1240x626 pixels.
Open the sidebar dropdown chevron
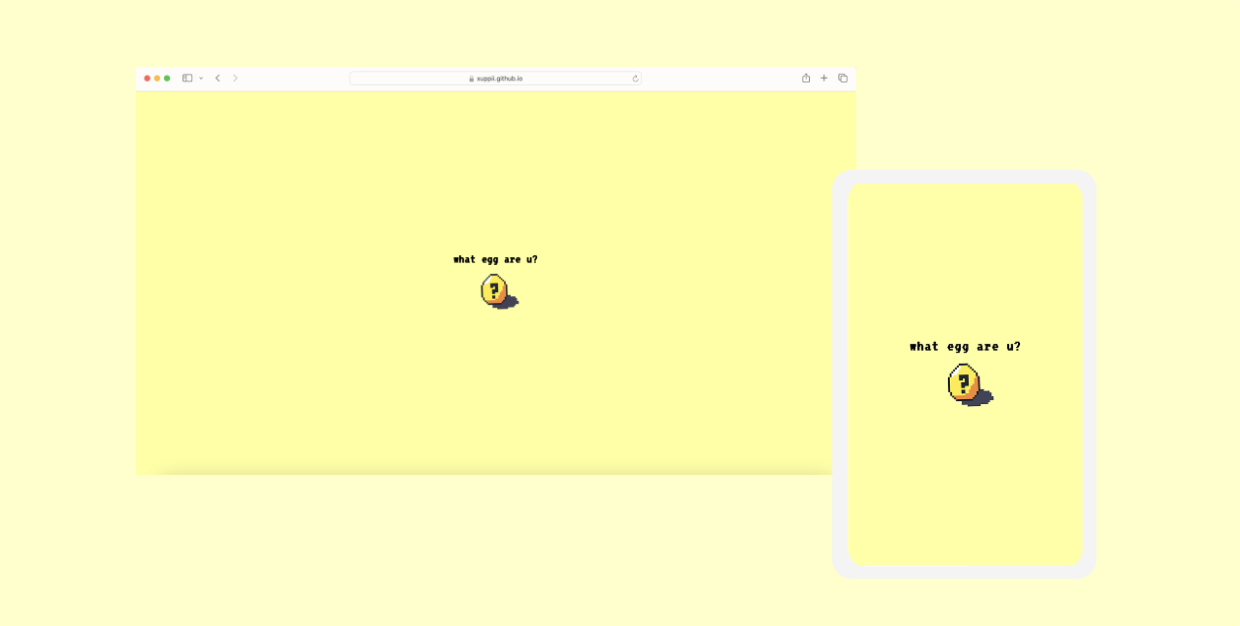201,78
